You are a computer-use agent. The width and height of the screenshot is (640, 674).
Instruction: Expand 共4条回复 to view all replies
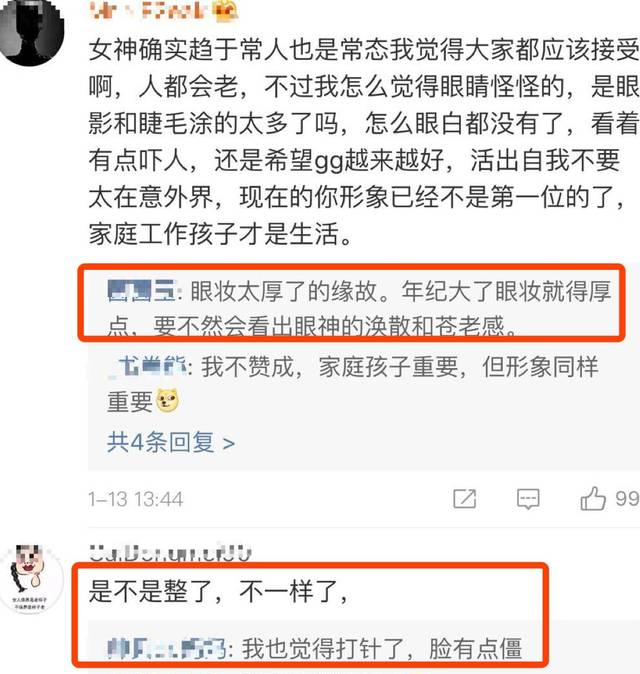click(x=171, y=442)
